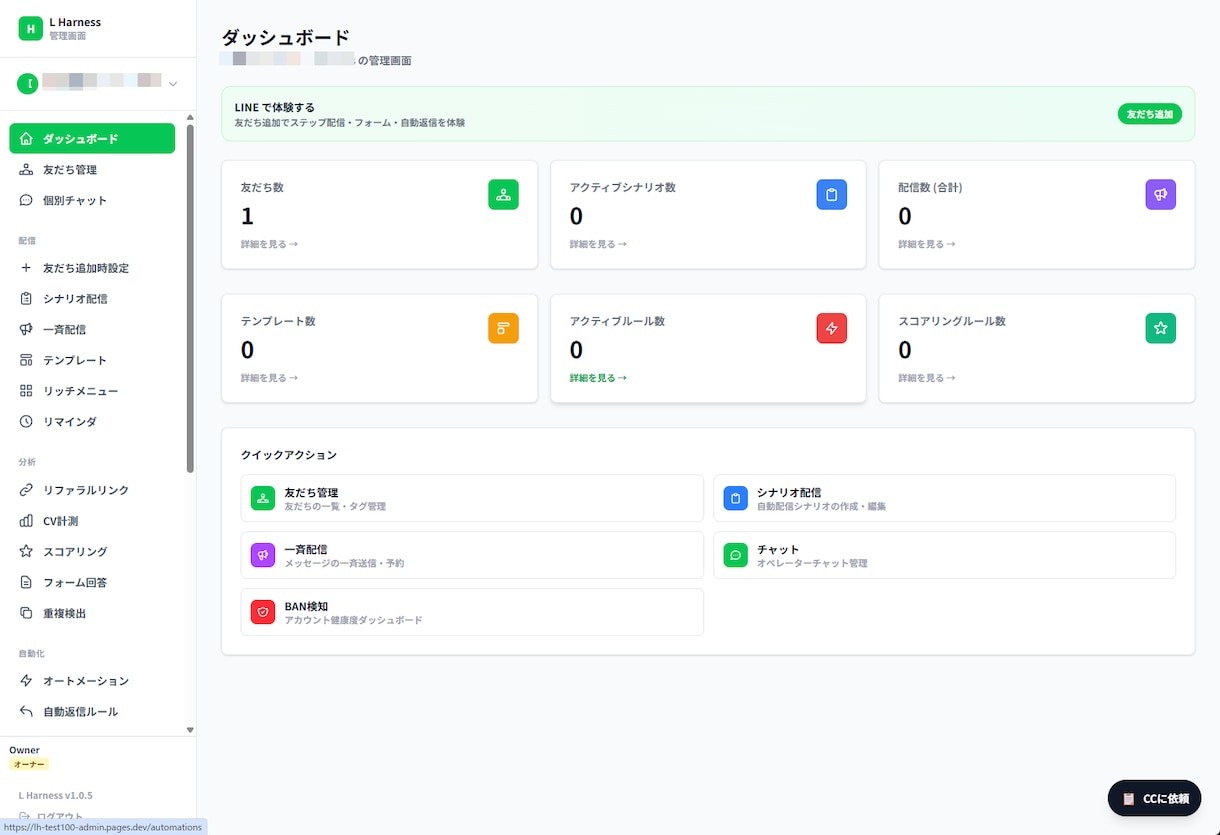Viewport: 1220px width, 835px height.
Task: Click the green スコアリングルール数 star icon
Action: click(1160, 328)
